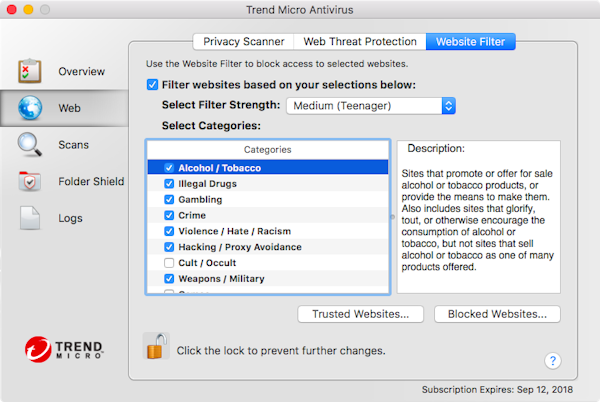Image resolution: width=600 pixels, height=402 pixels.
Task: Switch to the Privacy Scanner tab
Action: coord(243,42)
